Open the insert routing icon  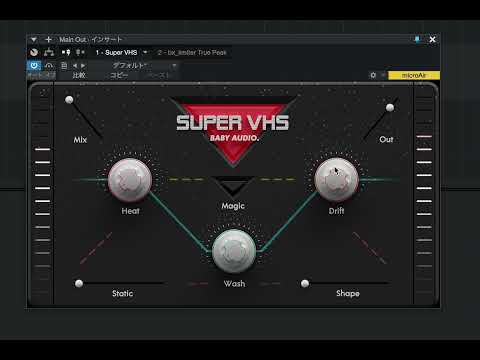coord(49,52)
